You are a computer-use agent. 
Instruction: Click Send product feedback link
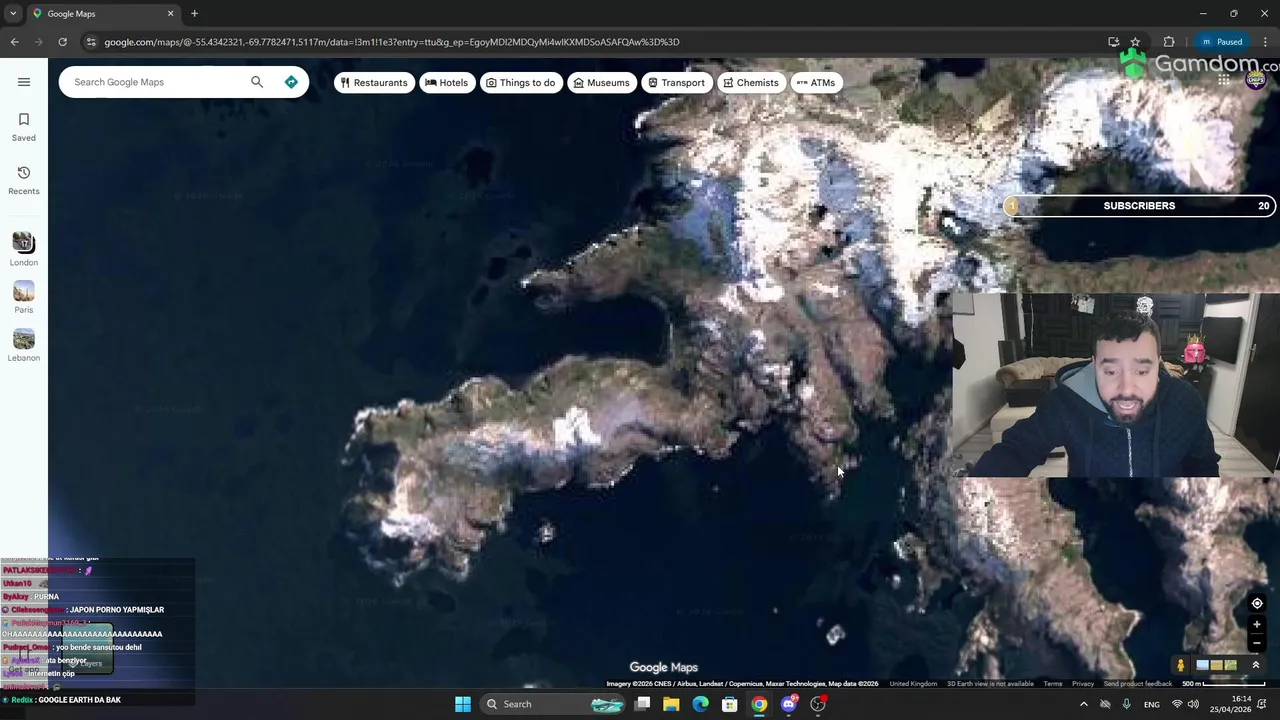pyautogui.click(x=1138, y=684)
